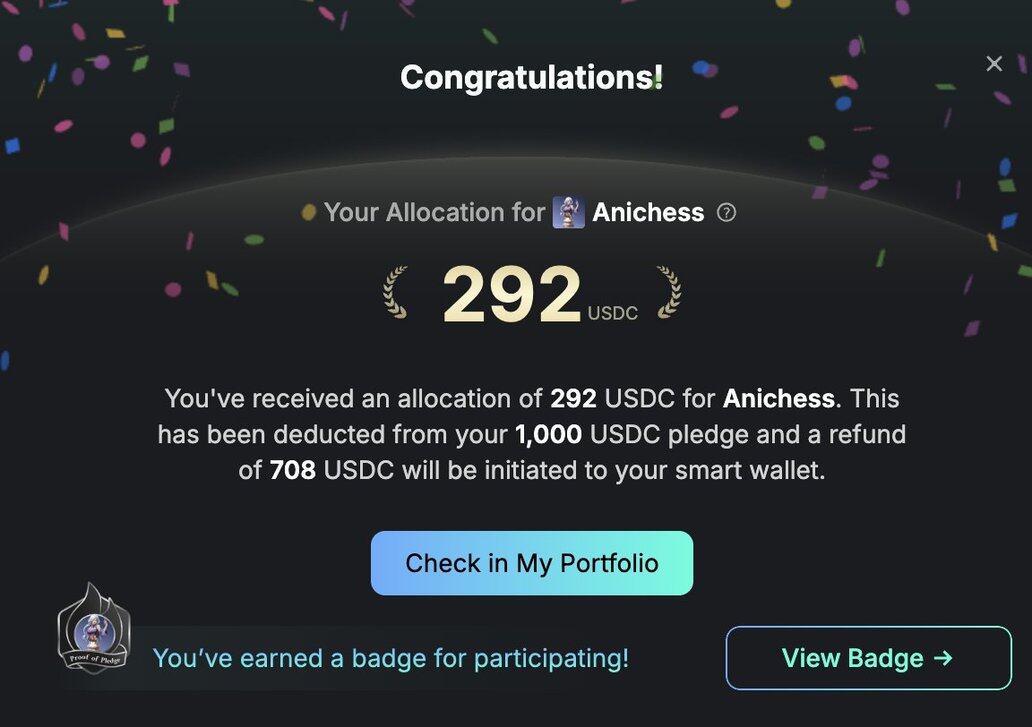Click the Anichess project avatar icon

pos(568,212)
